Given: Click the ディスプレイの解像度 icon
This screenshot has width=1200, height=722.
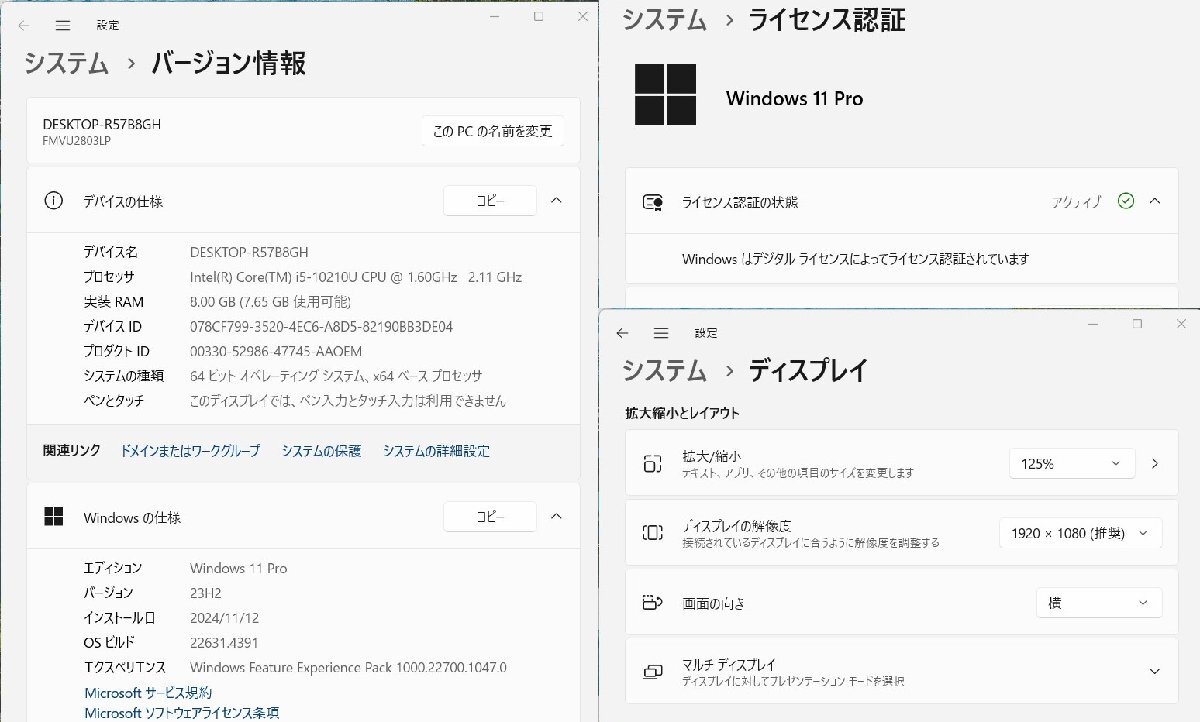Looking at the screenshot, I should point(653,533).
